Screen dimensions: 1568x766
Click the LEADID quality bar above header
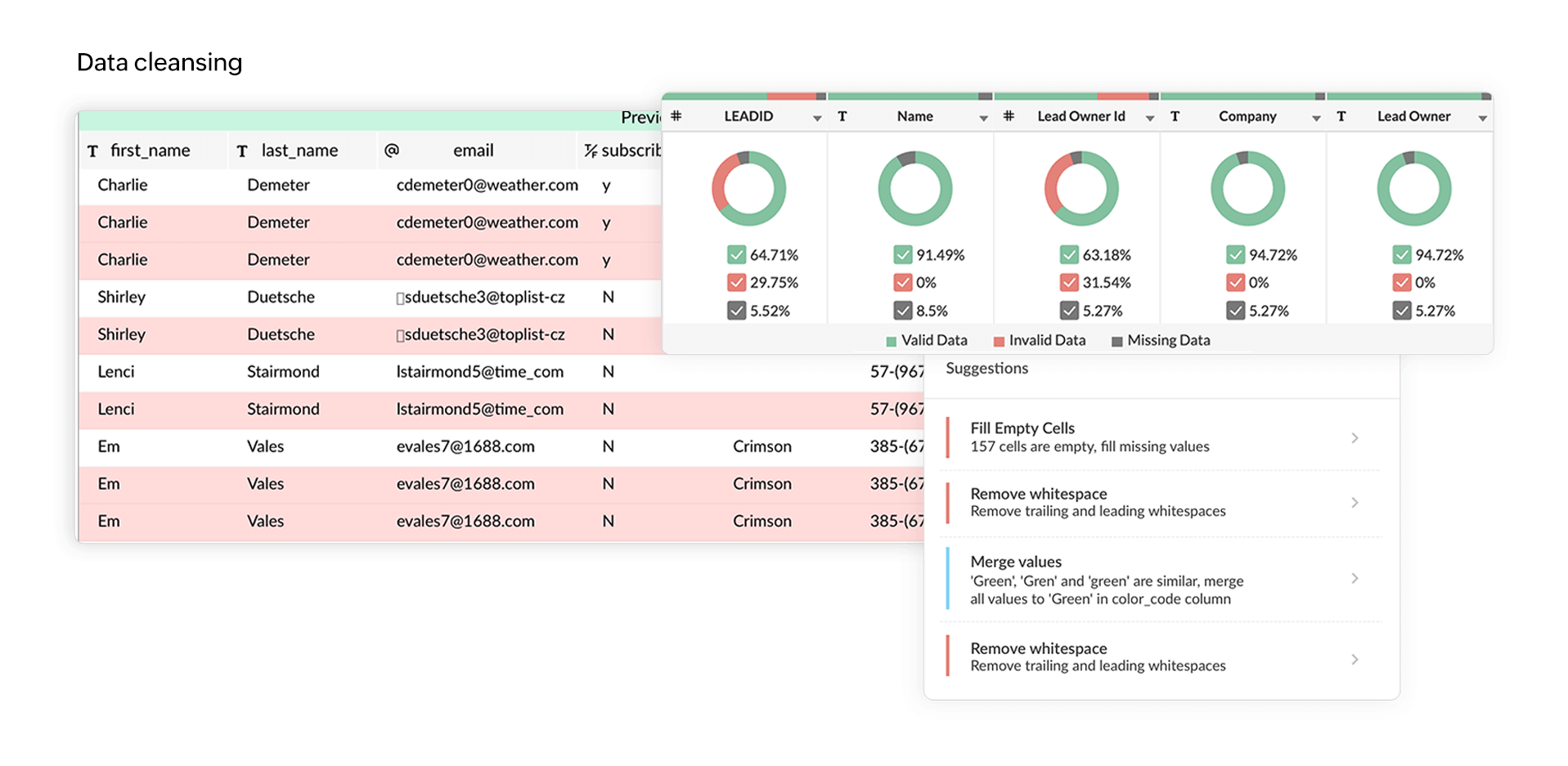click(745, 96)
